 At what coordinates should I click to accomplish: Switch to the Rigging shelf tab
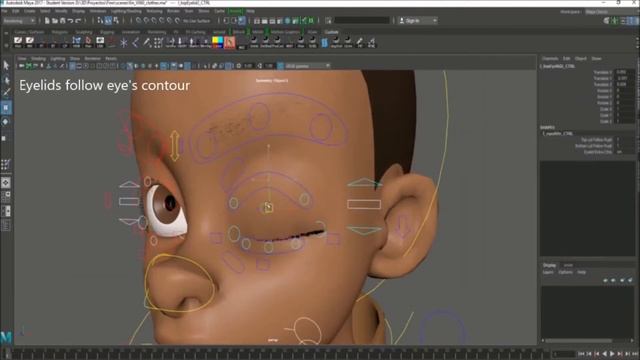[107, 31]
